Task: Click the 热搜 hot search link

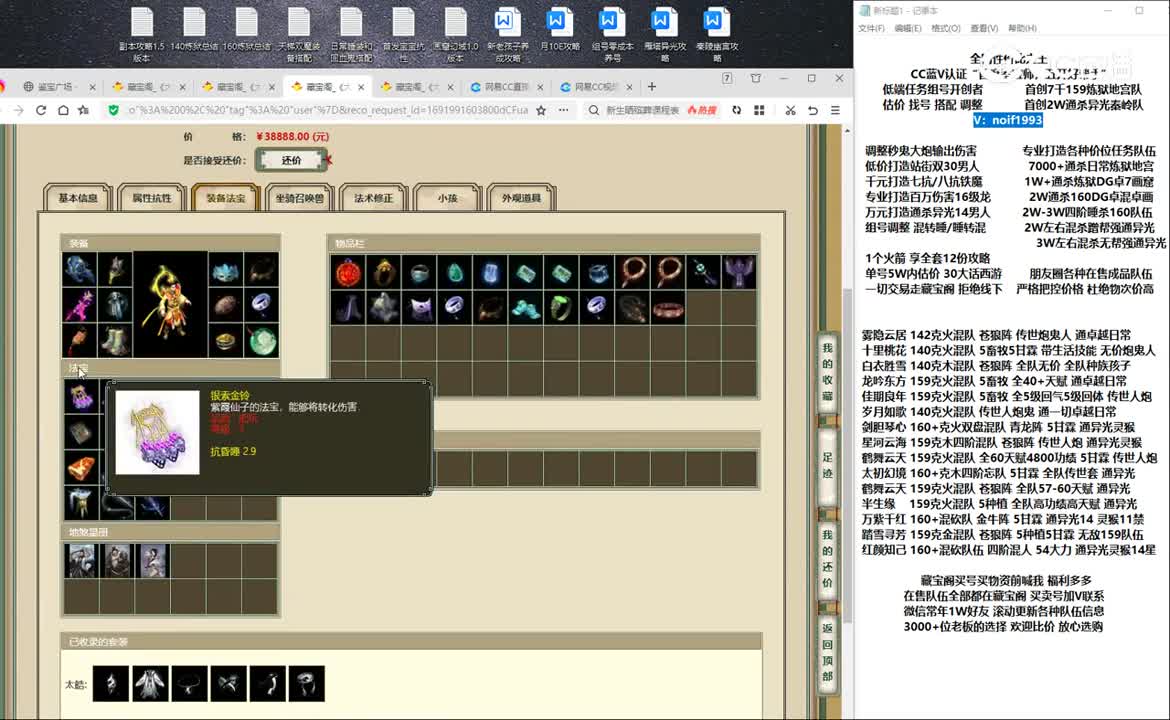Action: coord(702,110)
